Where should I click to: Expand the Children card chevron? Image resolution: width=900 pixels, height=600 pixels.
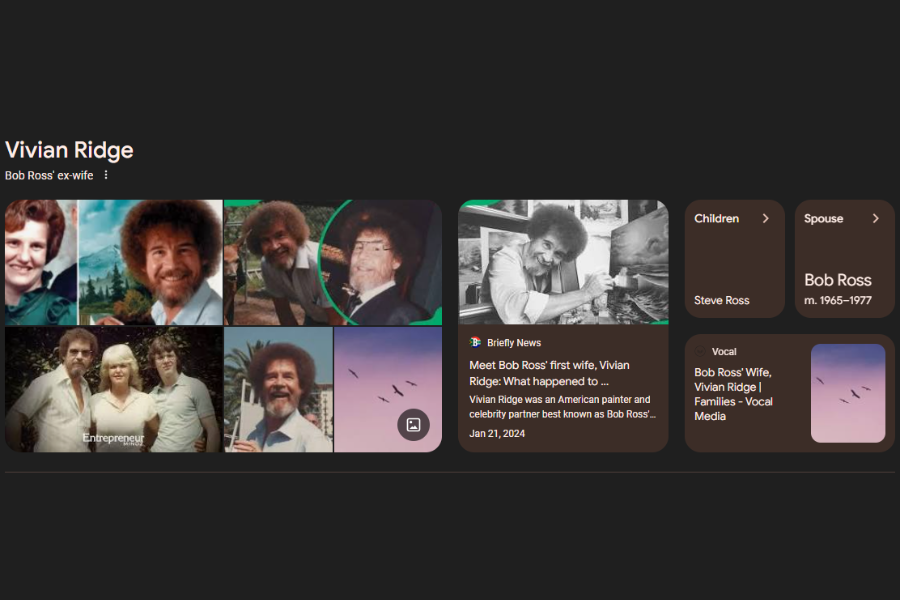click(766, 218)
